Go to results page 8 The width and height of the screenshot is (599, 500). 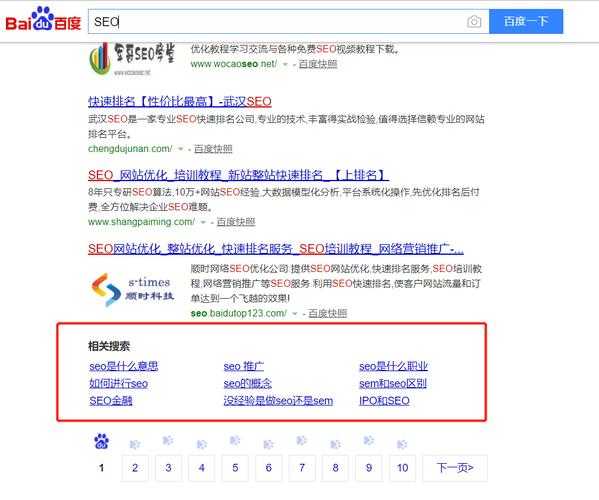335,468
